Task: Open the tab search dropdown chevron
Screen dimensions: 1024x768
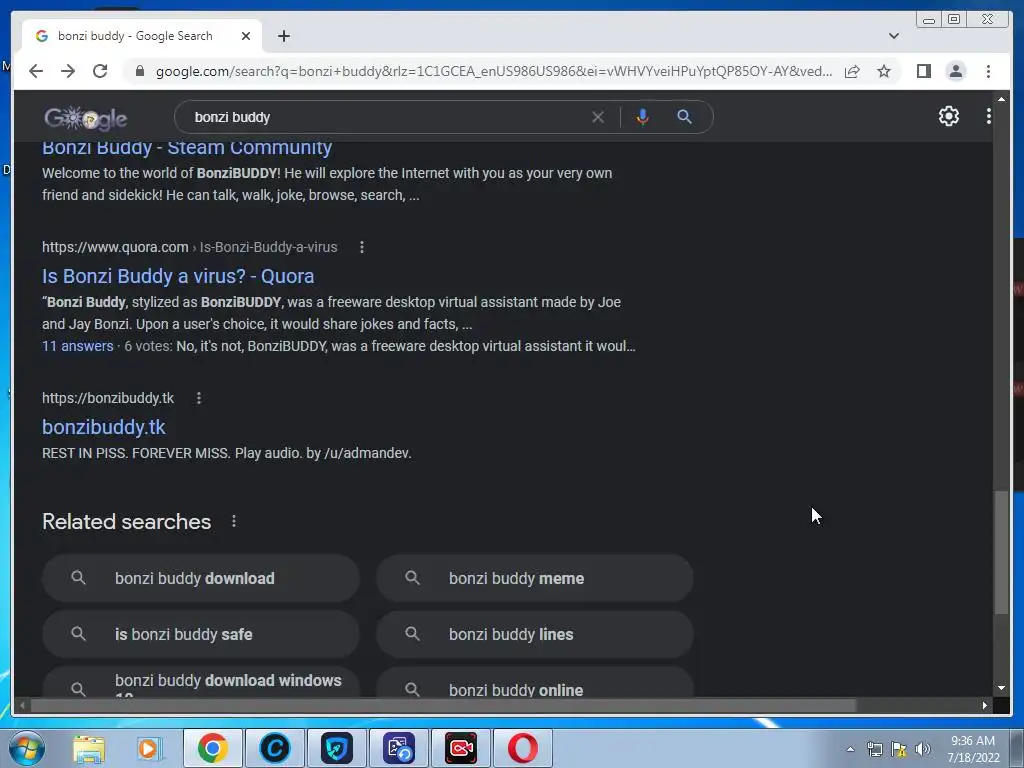Action: click(893, 36)
